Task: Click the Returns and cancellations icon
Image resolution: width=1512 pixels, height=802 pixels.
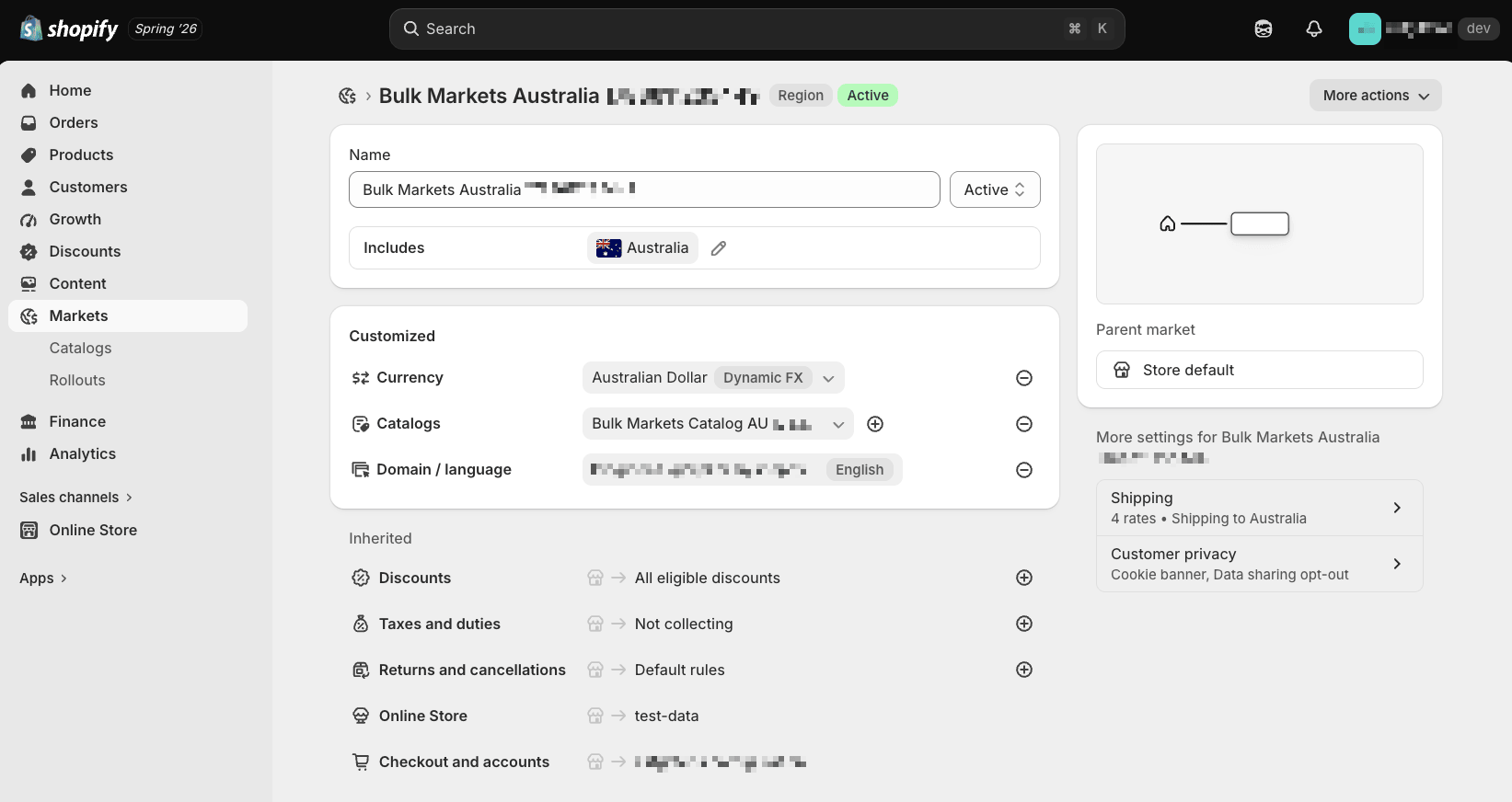Action: tap(361, 670)
